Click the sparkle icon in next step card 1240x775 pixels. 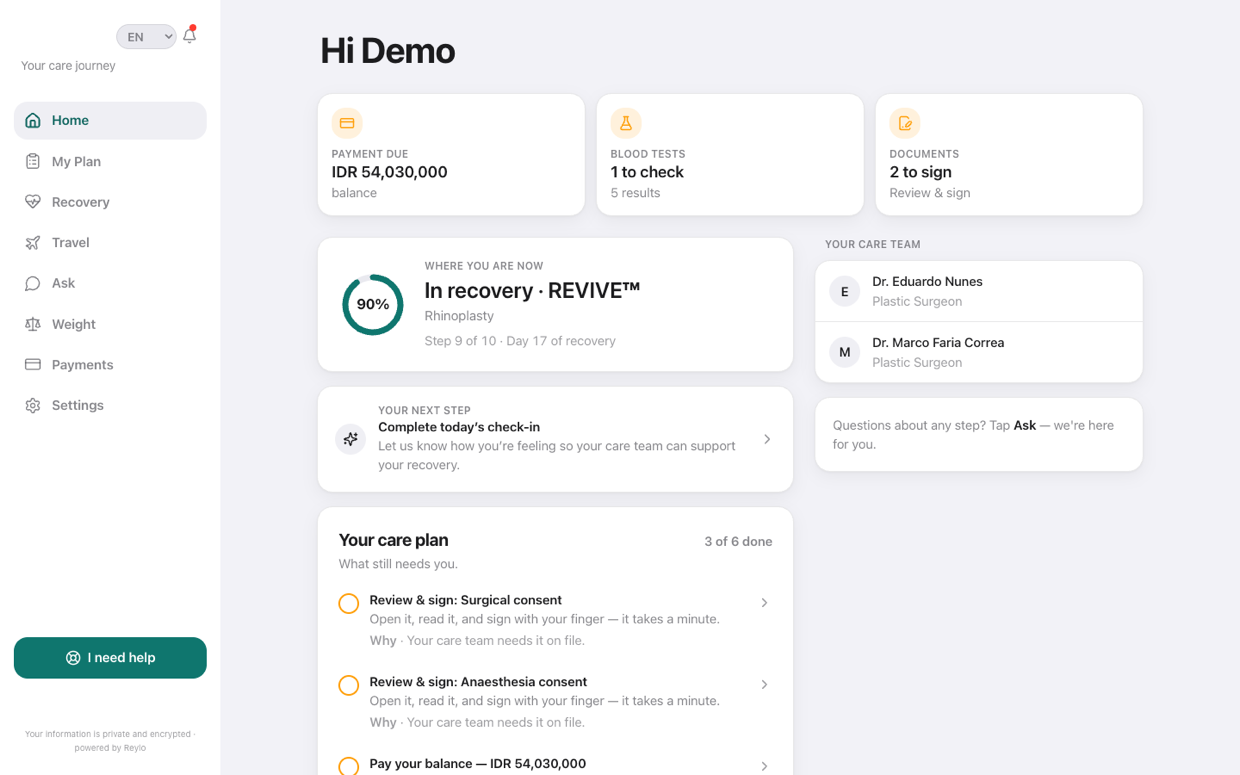pyautogui.click(x=350, y=439)
